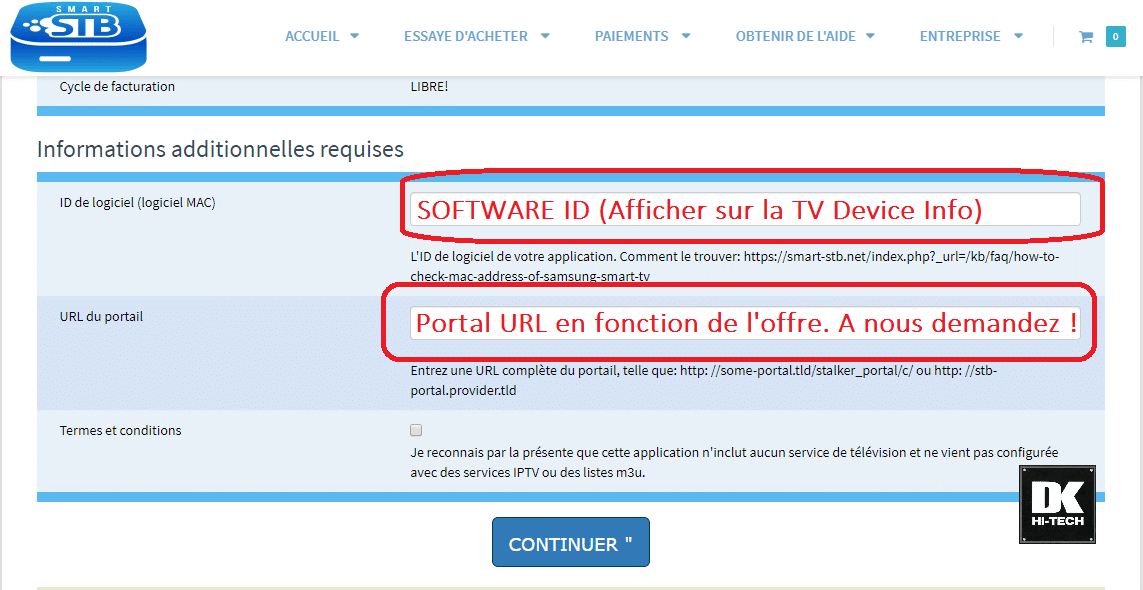The height and width of the screenshot is (590, 1143).
Task: Click the arrow next to ACCUEIL
Action: pos(354,37)
